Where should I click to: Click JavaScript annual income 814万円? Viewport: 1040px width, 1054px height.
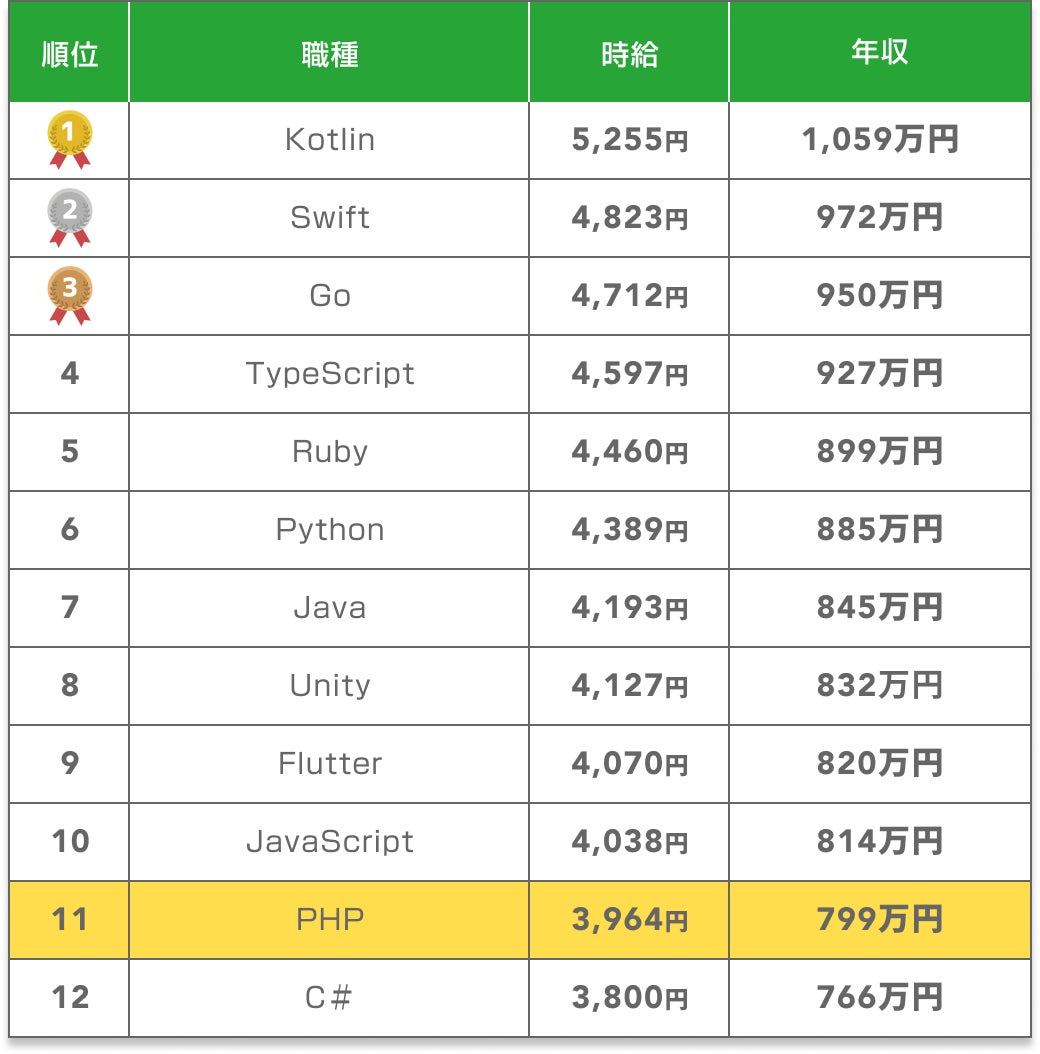pyautogui.click(x=879, y=842)
